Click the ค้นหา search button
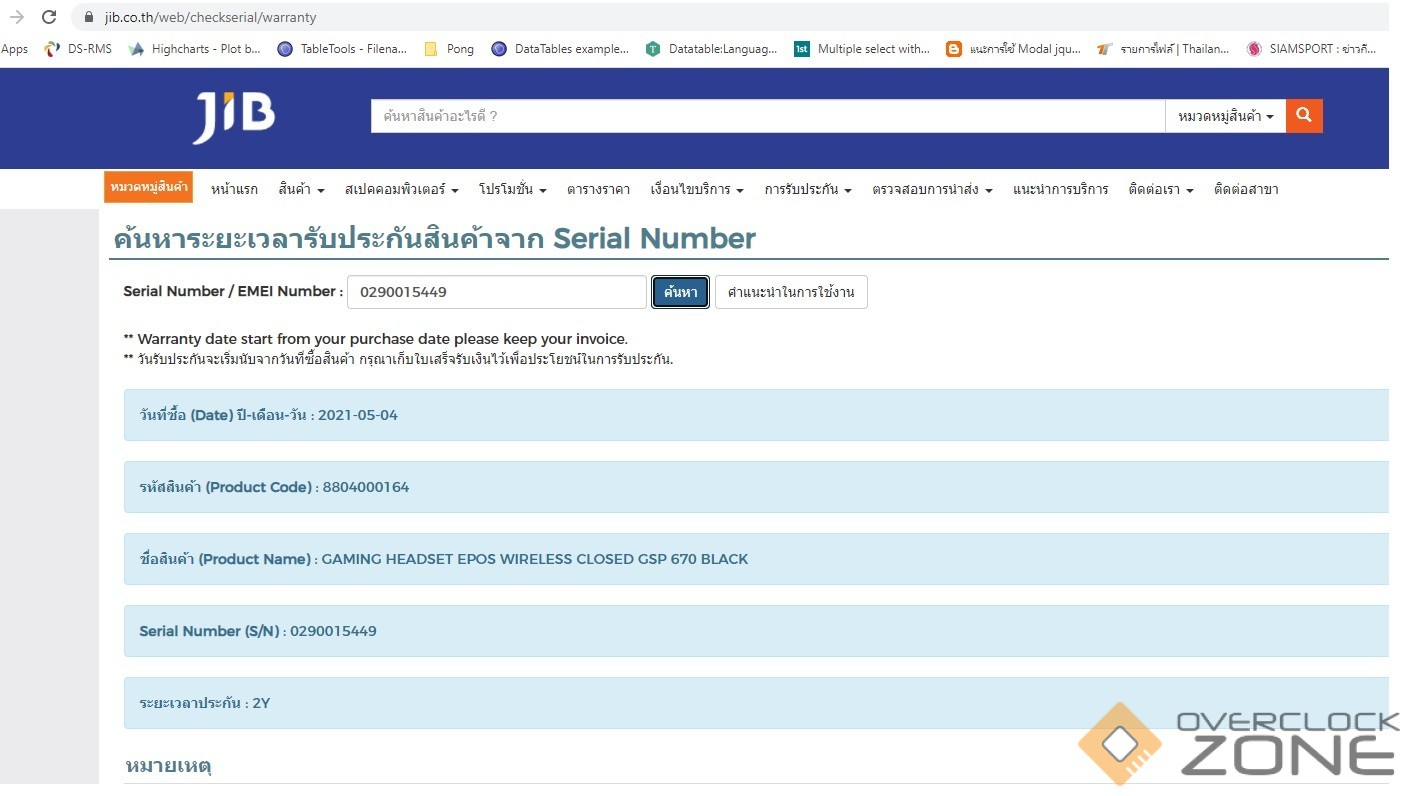Screen dimensions: 1410x796 pyautogui.click(x=680, y=292)
